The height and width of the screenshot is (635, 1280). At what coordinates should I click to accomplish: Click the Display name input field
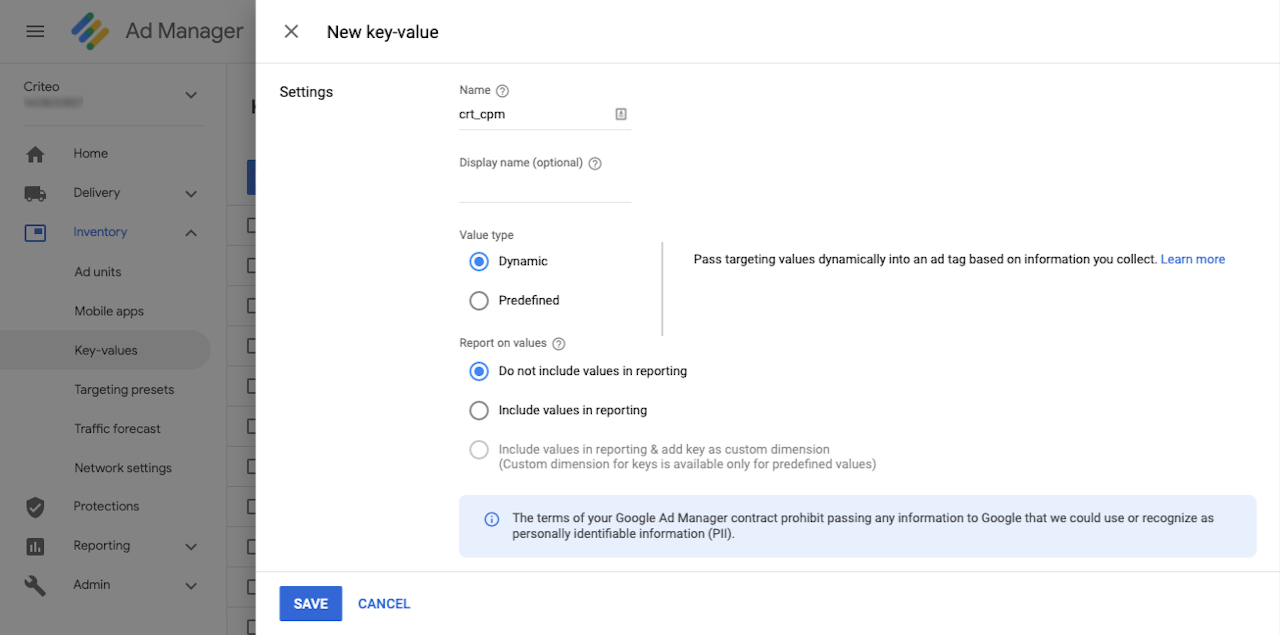[545, 188]
